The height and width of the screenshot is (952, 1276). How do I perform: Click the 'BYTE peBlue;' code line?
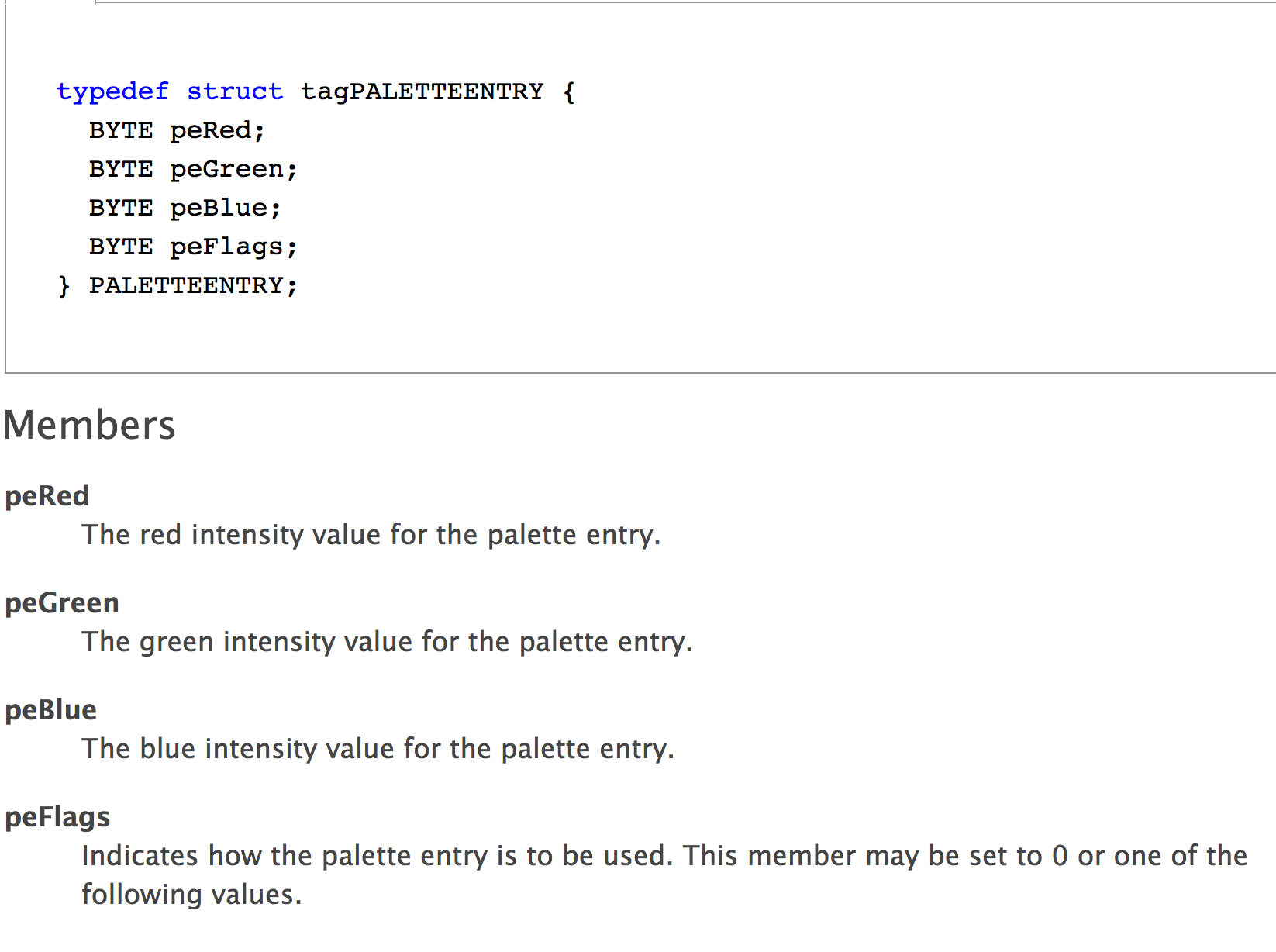click(x=185, y=208)
